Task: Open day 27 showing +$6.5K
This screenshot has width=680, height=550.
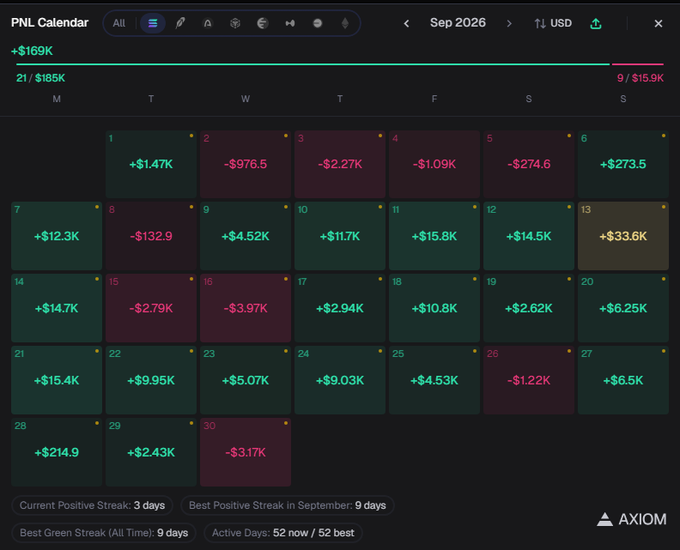Action: (x=623, y=380)
